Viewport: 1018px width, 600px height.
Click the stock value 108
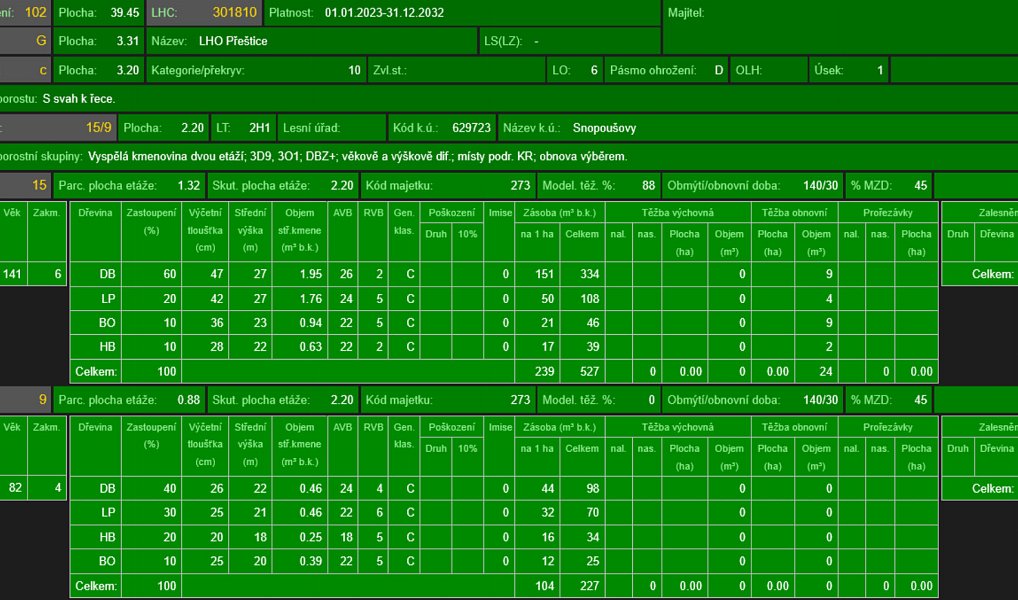(x=590, y=299)
